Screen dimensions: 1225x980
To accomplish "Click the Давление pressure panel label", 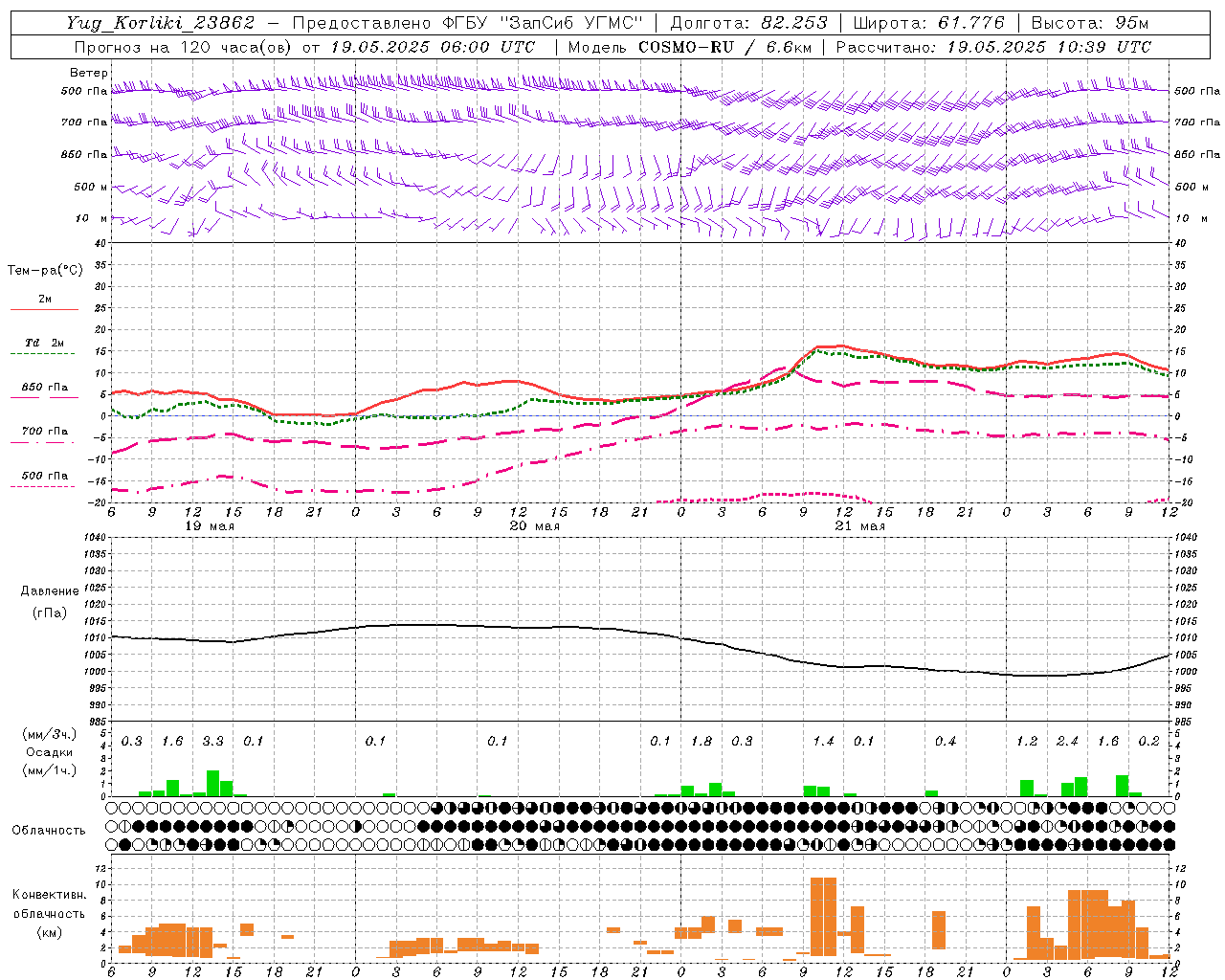I will [x=50, y=591].
